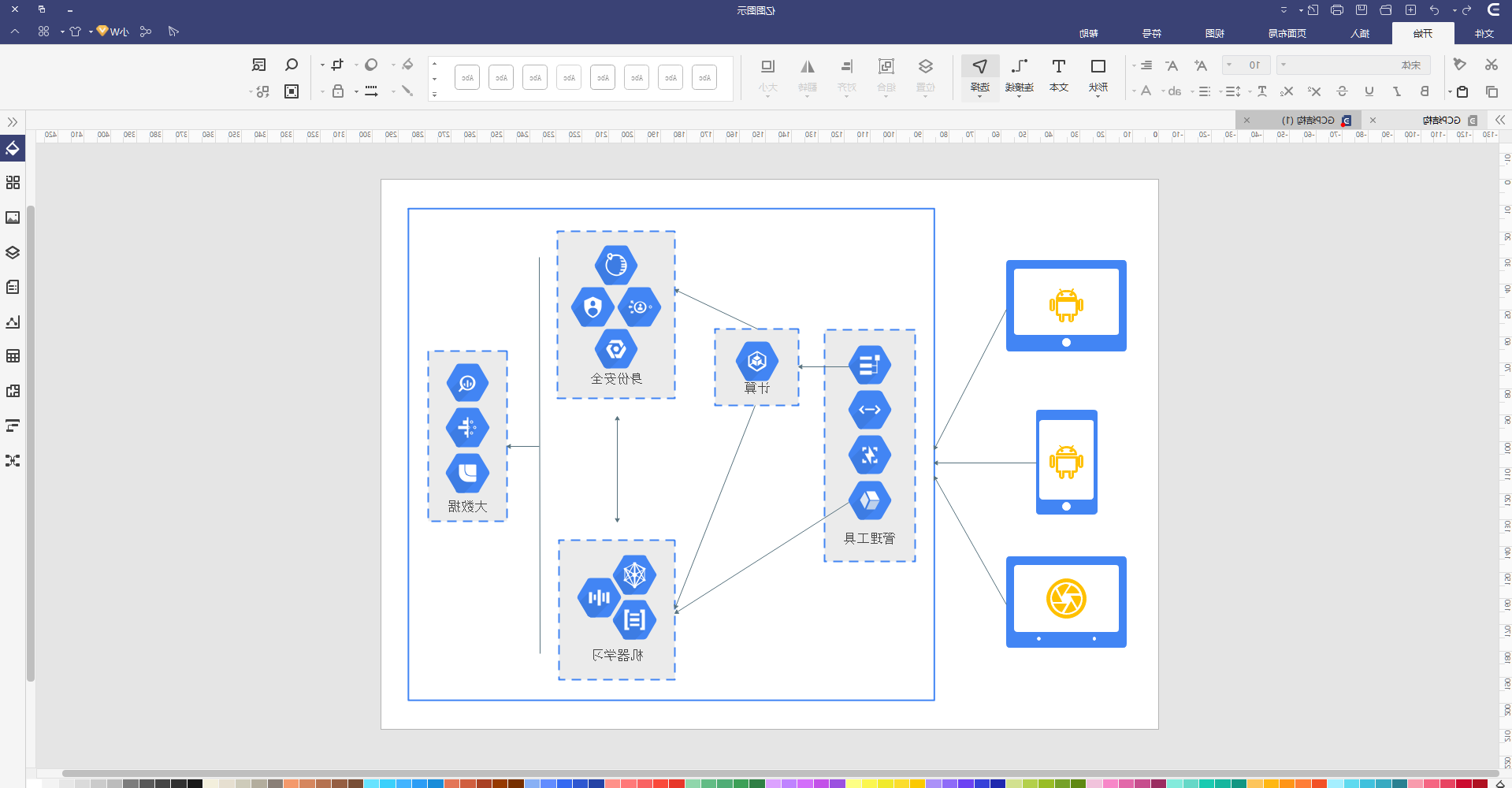Viewport: 1512px width, 788px height.
Task: Click the Print icon in title bar
Action: (1337, 10)
